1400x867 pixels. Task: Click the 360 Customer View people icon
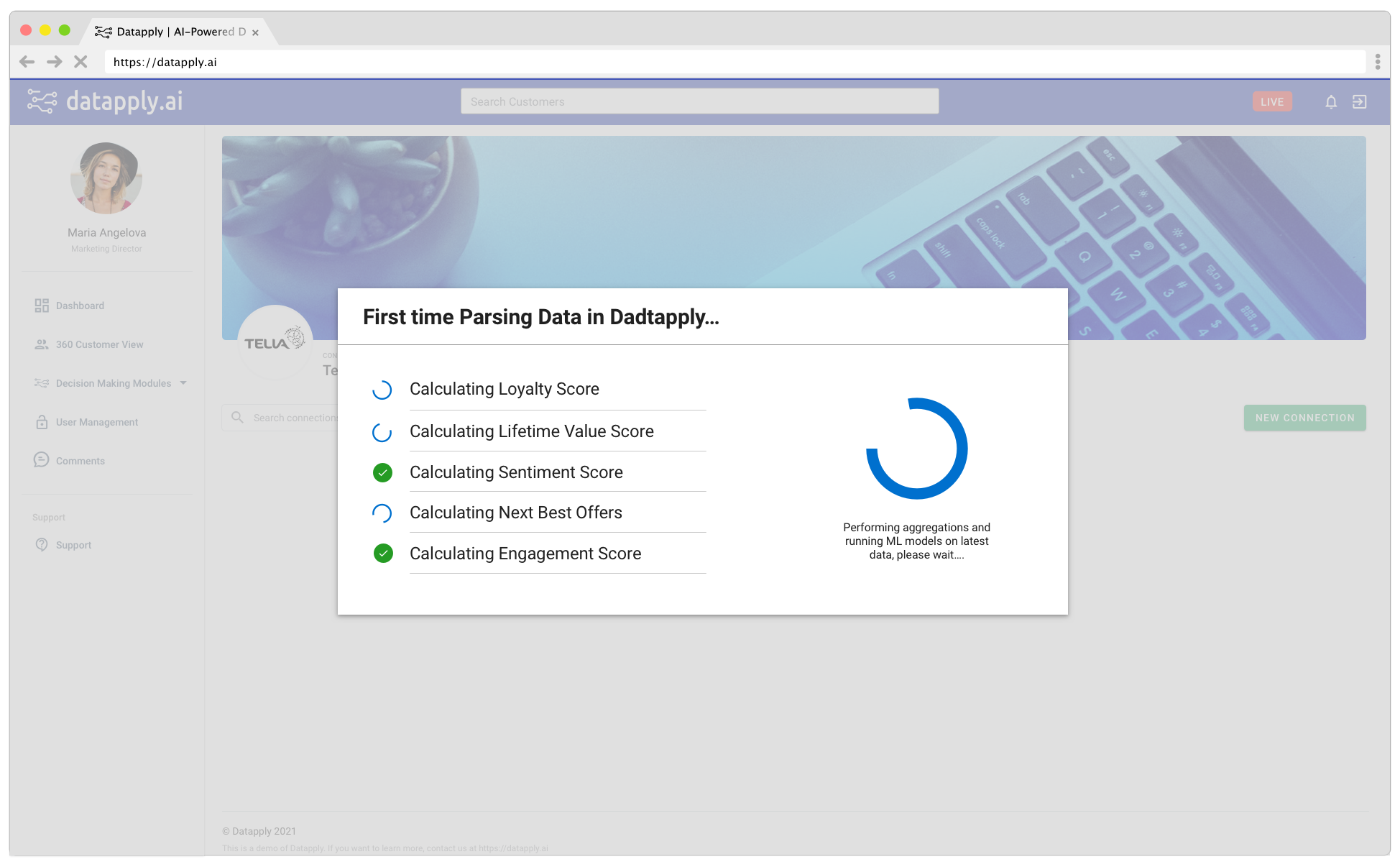42,344
